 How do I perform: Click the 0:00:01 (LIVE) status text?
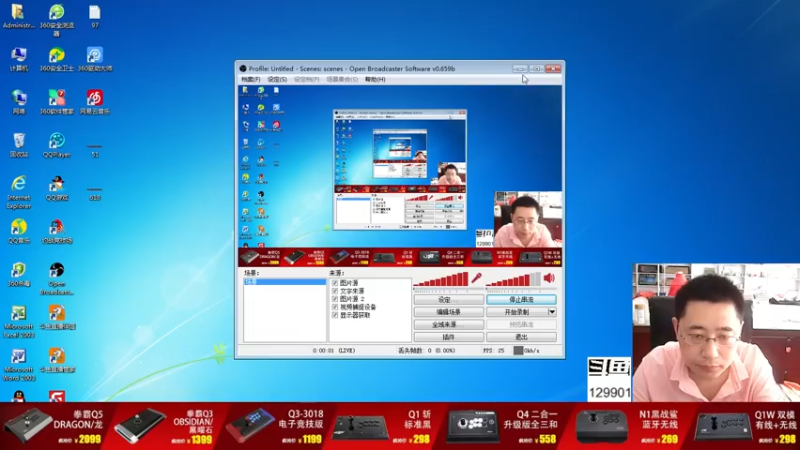[x=334, y=351]
